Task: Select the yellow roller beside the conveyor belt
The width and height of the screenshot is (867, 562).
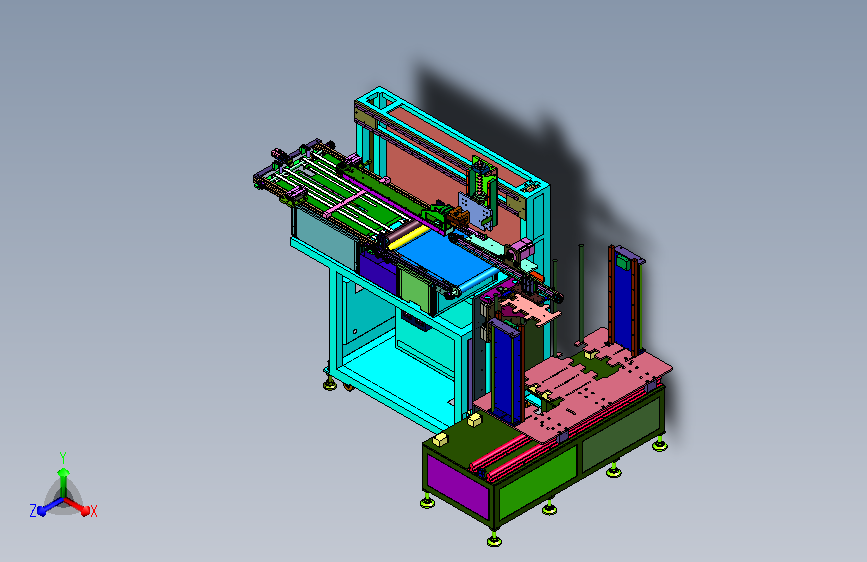Action: click(408, 237)
